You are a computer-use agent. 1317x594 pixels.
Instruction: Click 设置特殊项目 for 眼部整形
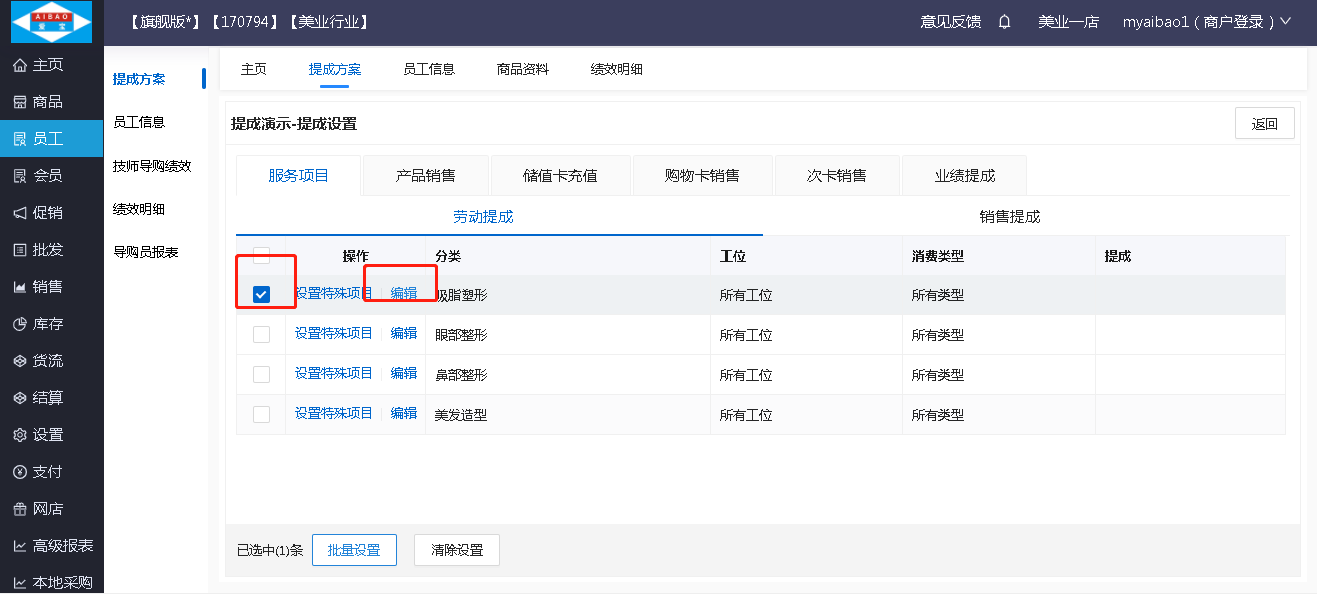[x=334, y=333]
